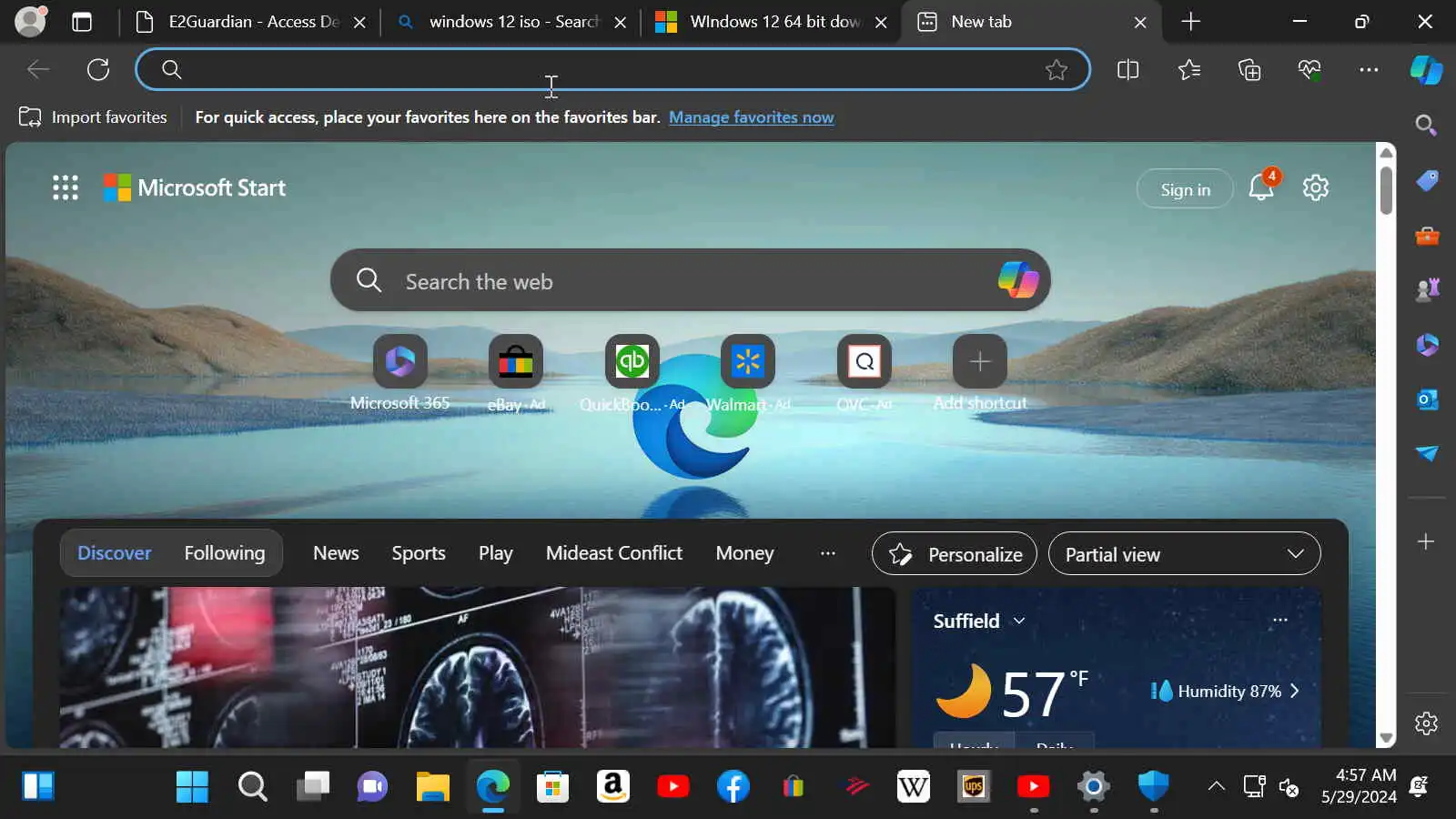Open Manage favorites now link
1456x819 pixels.
(x=751, y=117)
